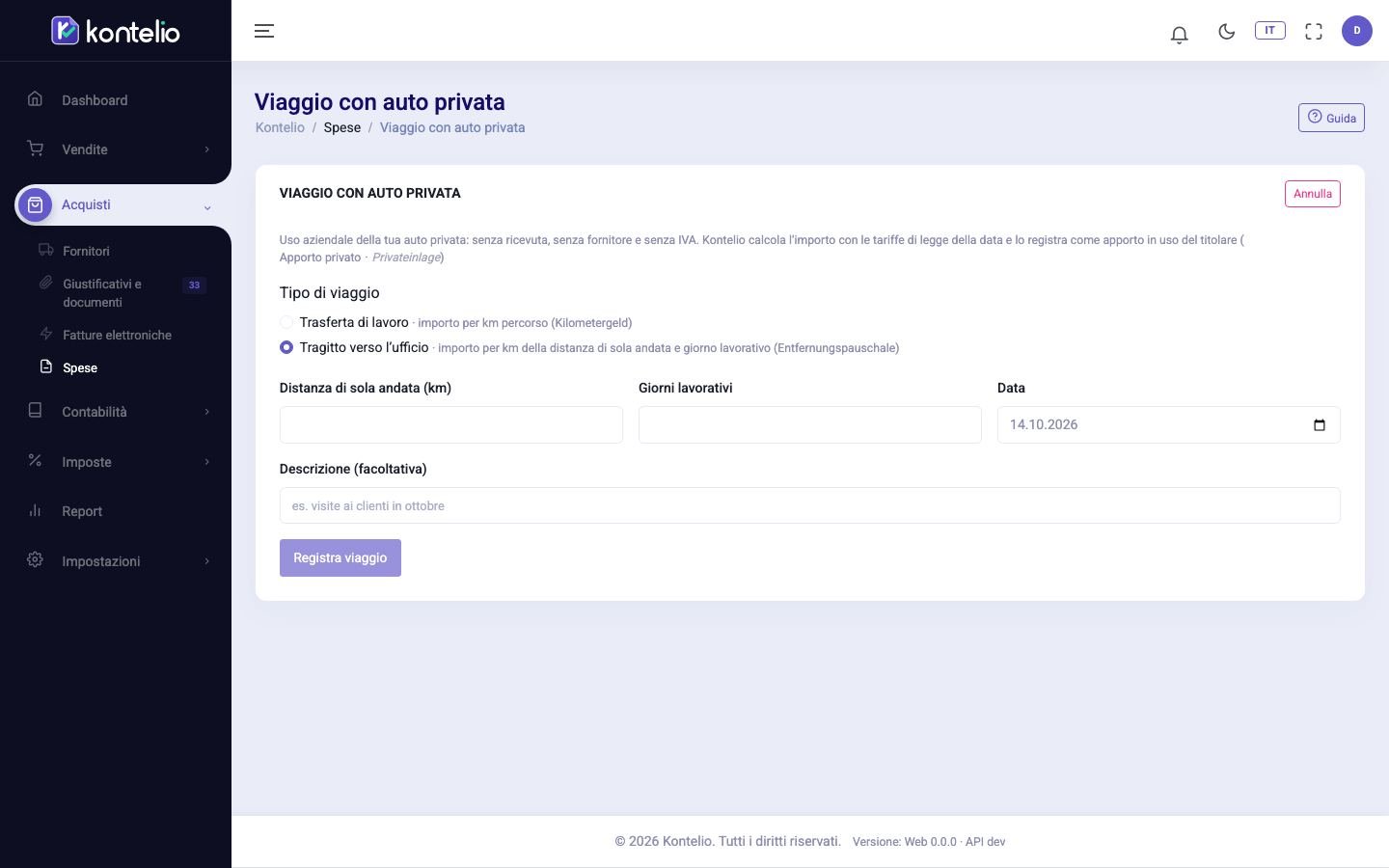
Task: Select Tragitto verso l'ufficio radio option
Action: tap(286, 347)
